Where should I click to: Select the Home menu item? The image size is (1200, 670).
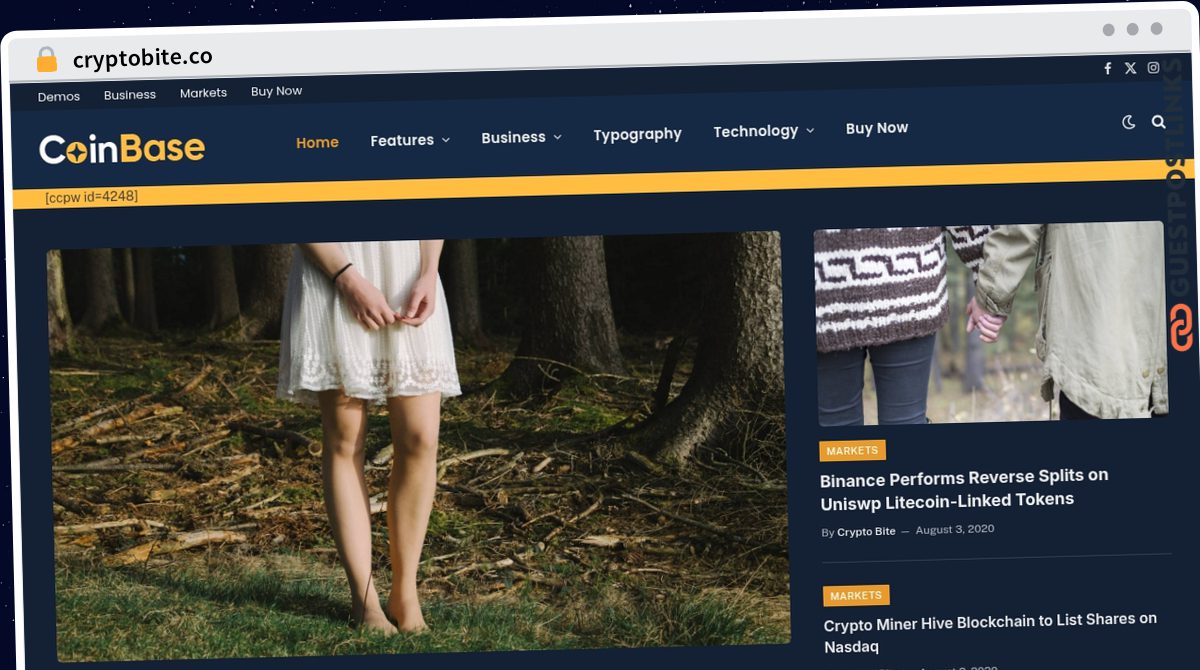[x=317, y=142]
